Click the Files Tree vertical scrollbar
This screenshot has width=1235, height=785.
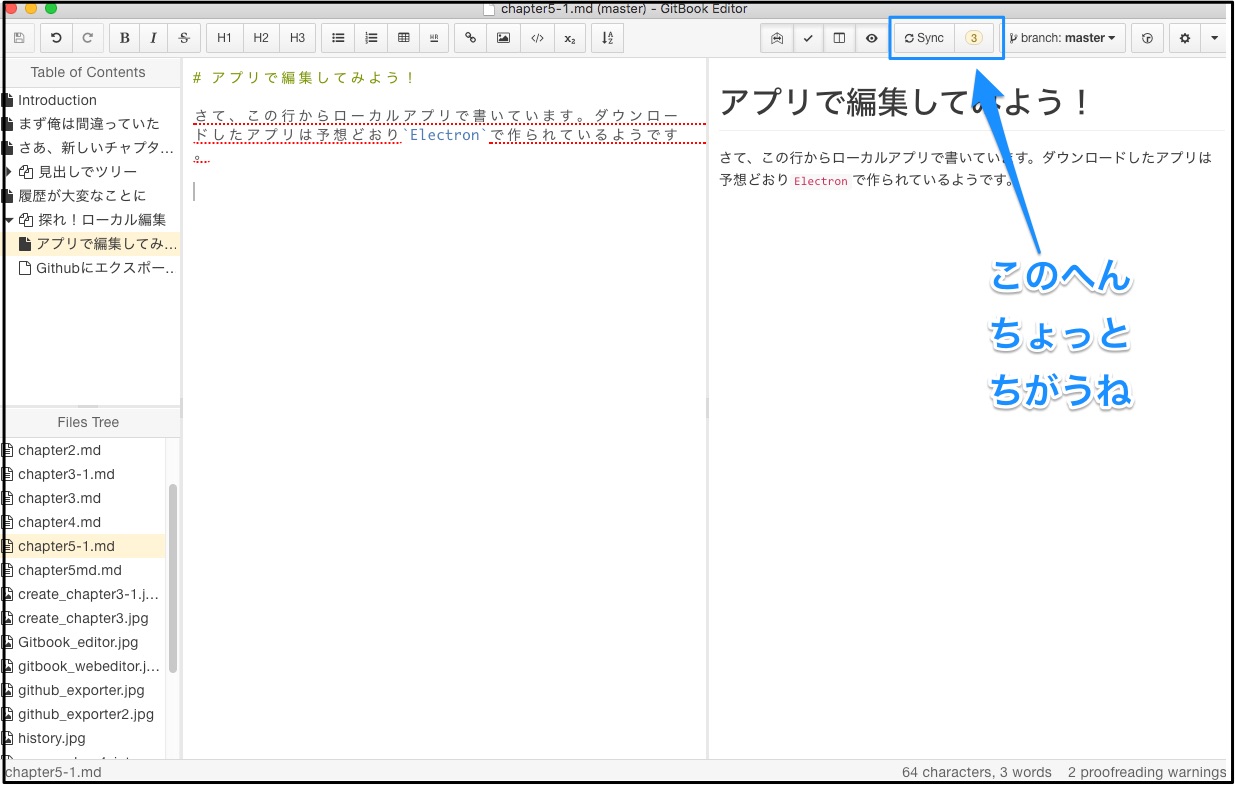pos(173,577)
